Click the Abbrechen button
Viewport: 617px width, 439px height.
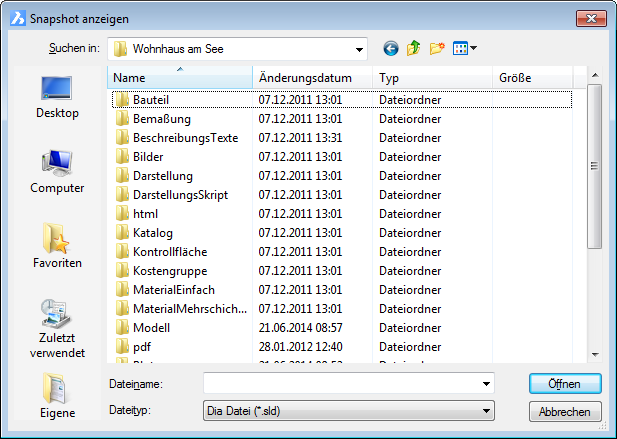coord(565,411)
